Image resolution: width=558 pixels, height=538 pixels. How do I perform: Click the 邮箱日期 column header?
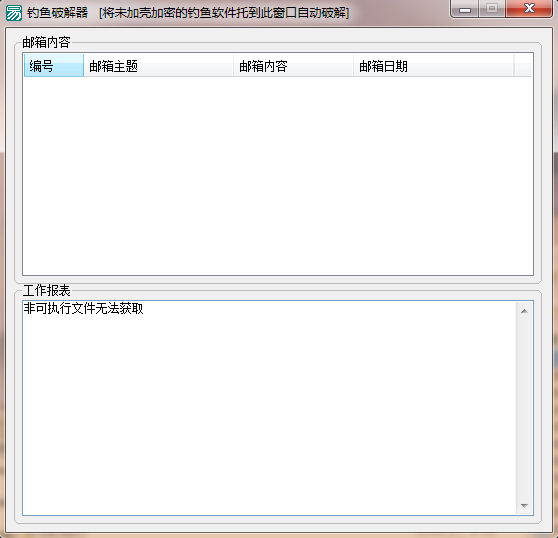pos(433,65)
